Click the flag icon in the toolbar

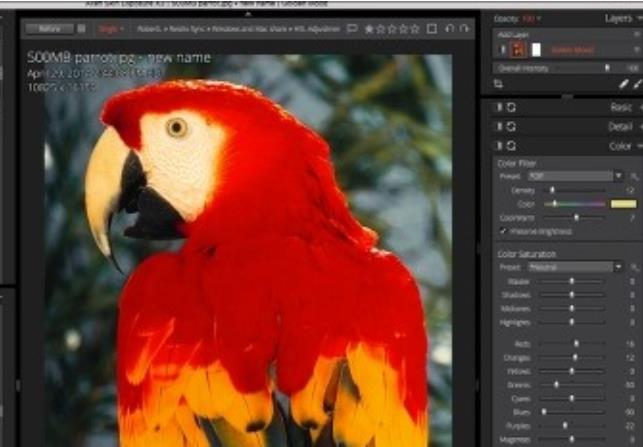(x=352, y=29)
